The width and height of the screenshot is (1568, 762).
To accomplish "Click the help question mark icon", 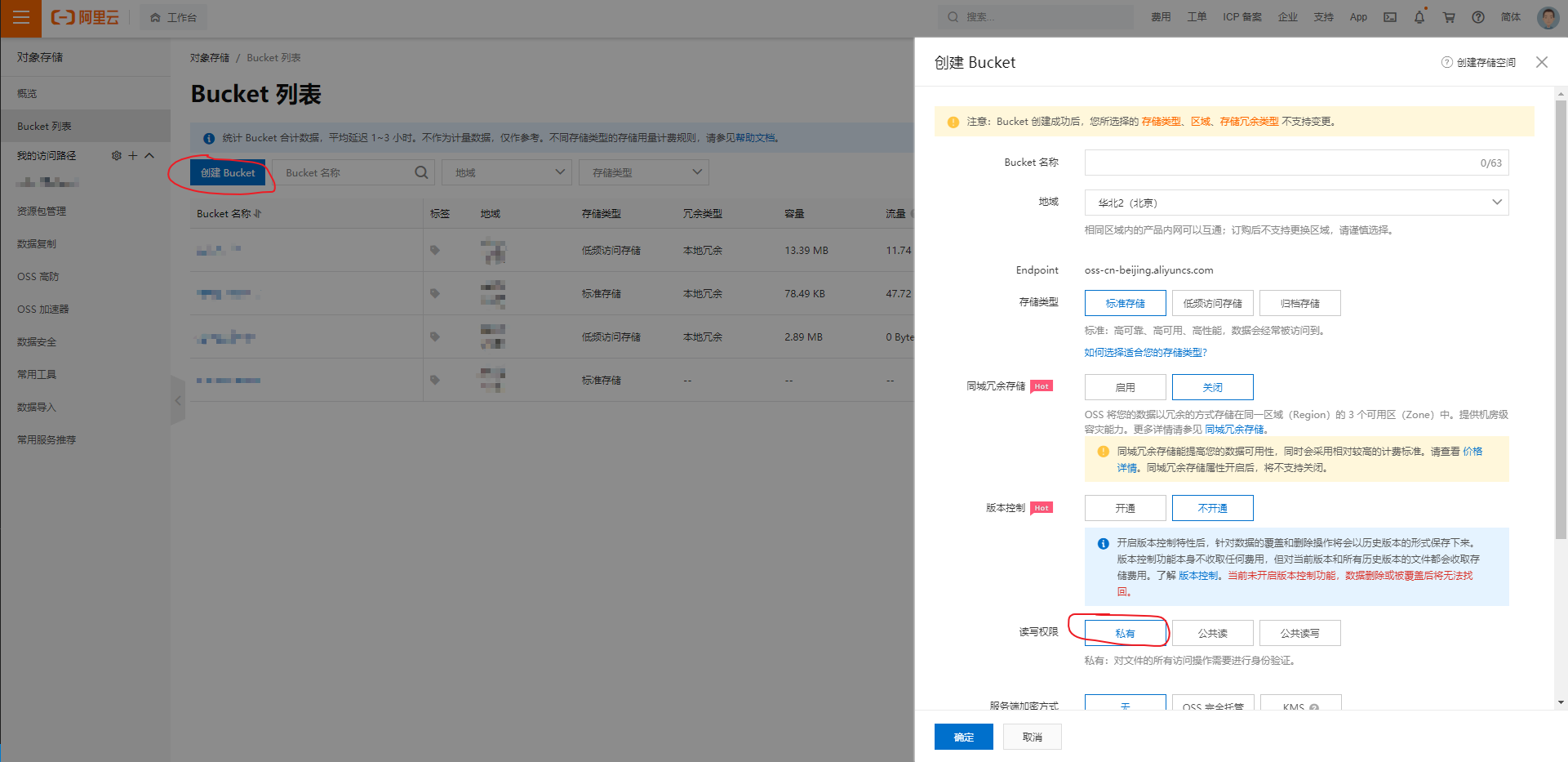I will 1478,16.
